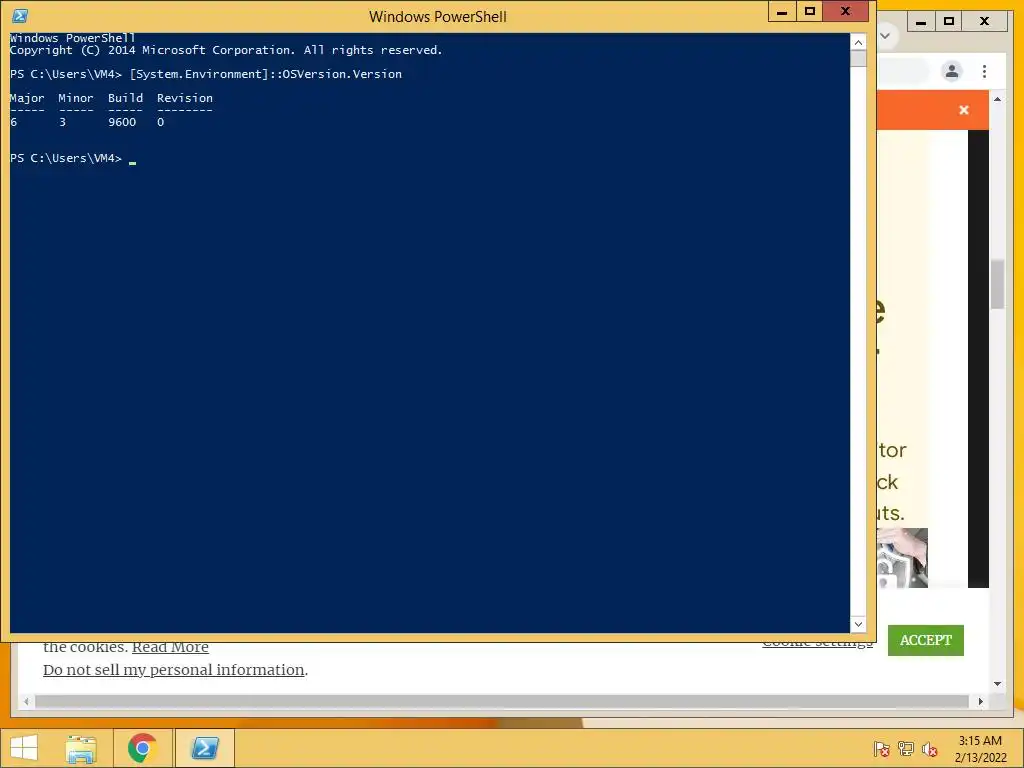Dismiss the orange banner with X
1024x768 pixels.
(964, 110)
